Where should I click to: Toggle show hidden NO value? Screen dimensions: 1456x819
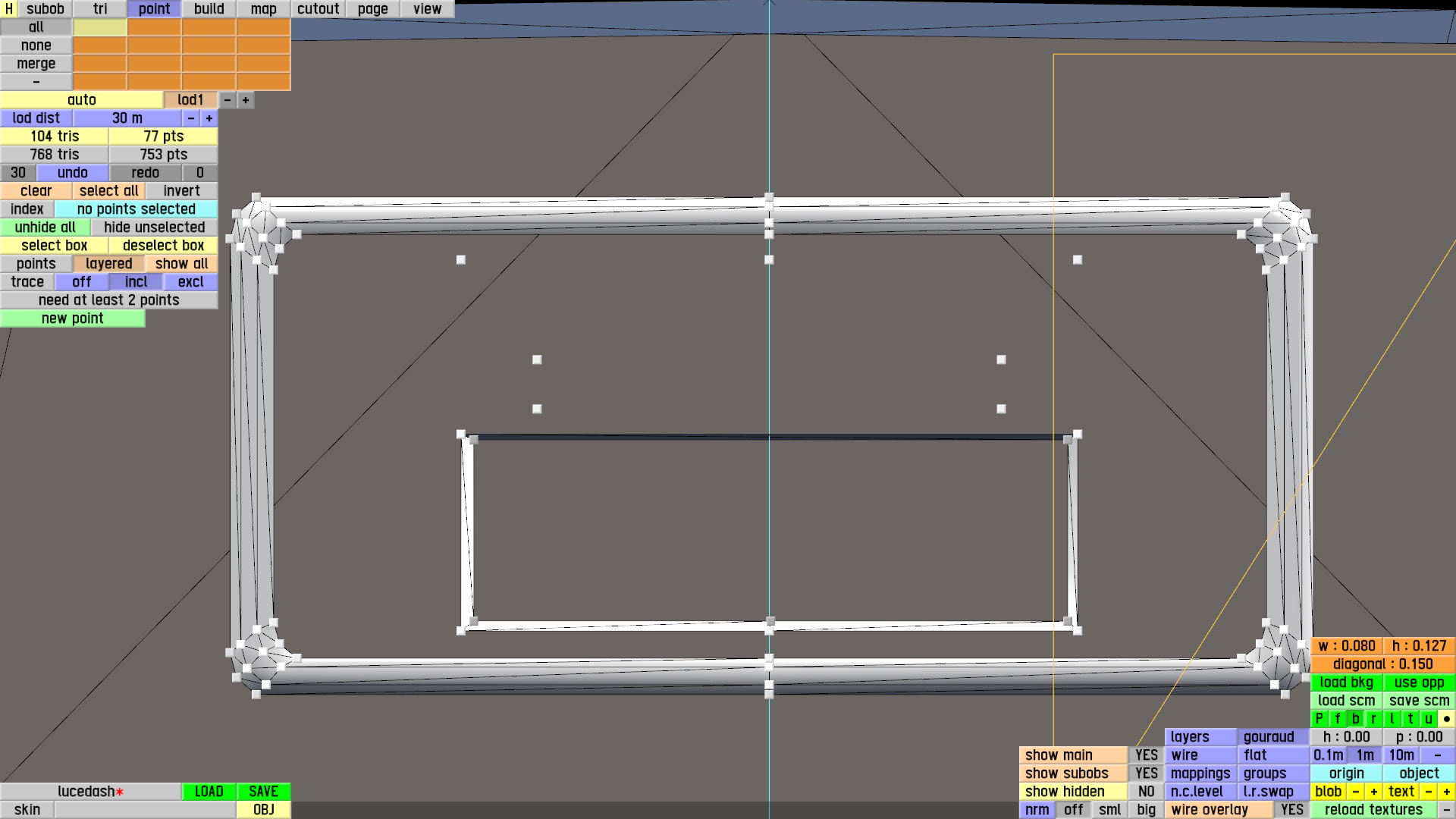point(1146,791)
